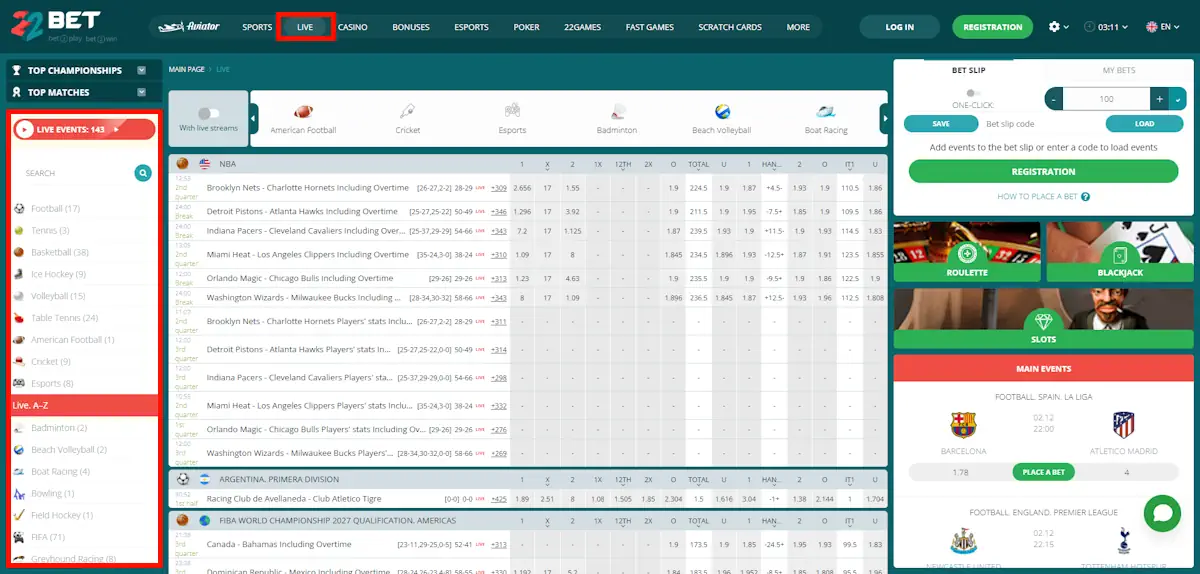Click the Blackjack casino thumbnail
Screen dimensions: 1200x574
click(1120, 252)
